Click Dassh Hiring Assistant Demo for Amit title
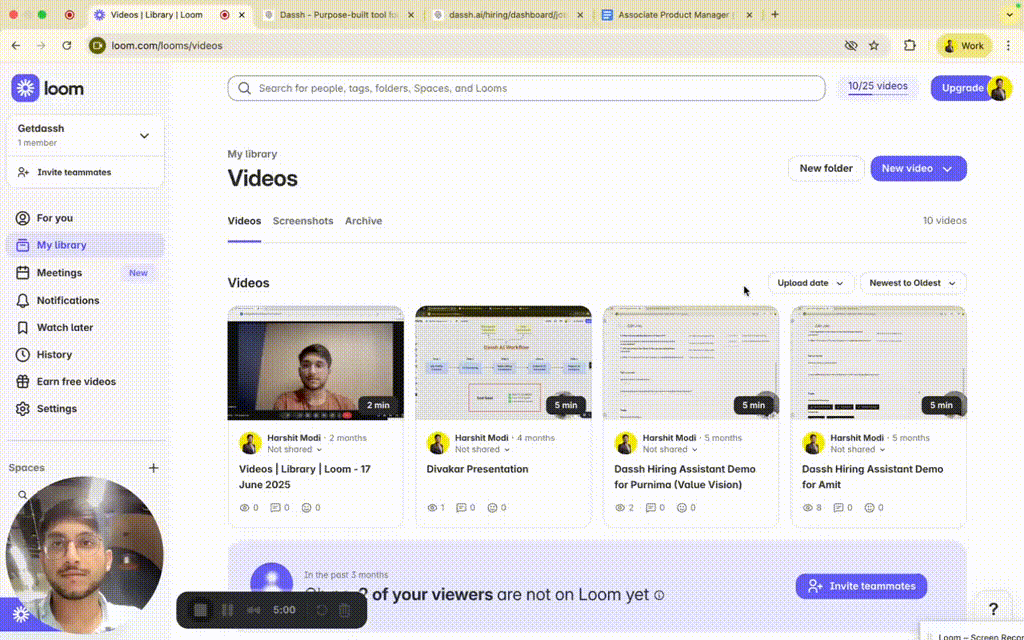 tap(872, 477)
